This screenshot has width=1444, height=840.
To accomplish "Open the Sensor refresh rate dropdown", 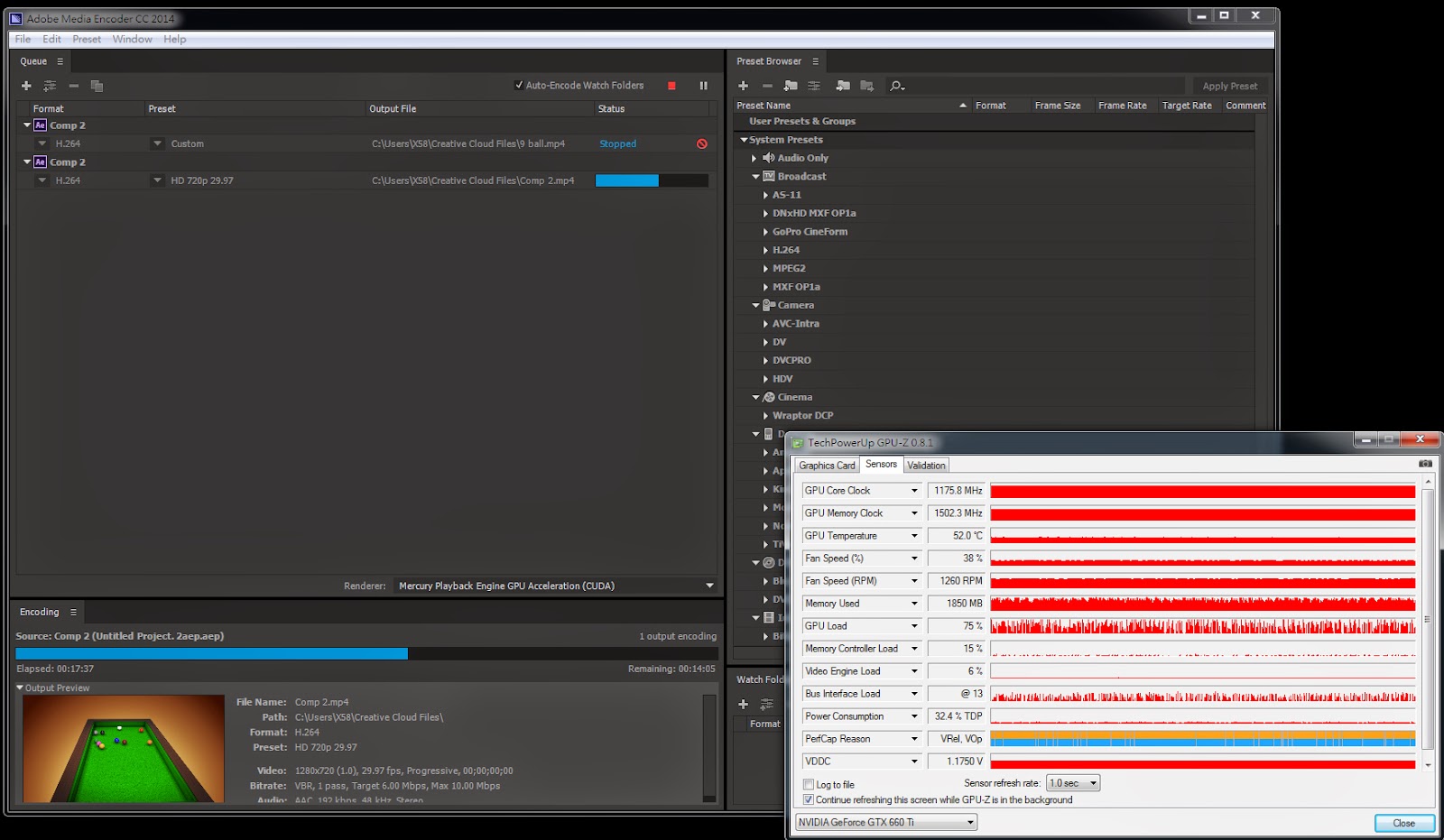I will pyautogui.click(x=1073, y=783).
